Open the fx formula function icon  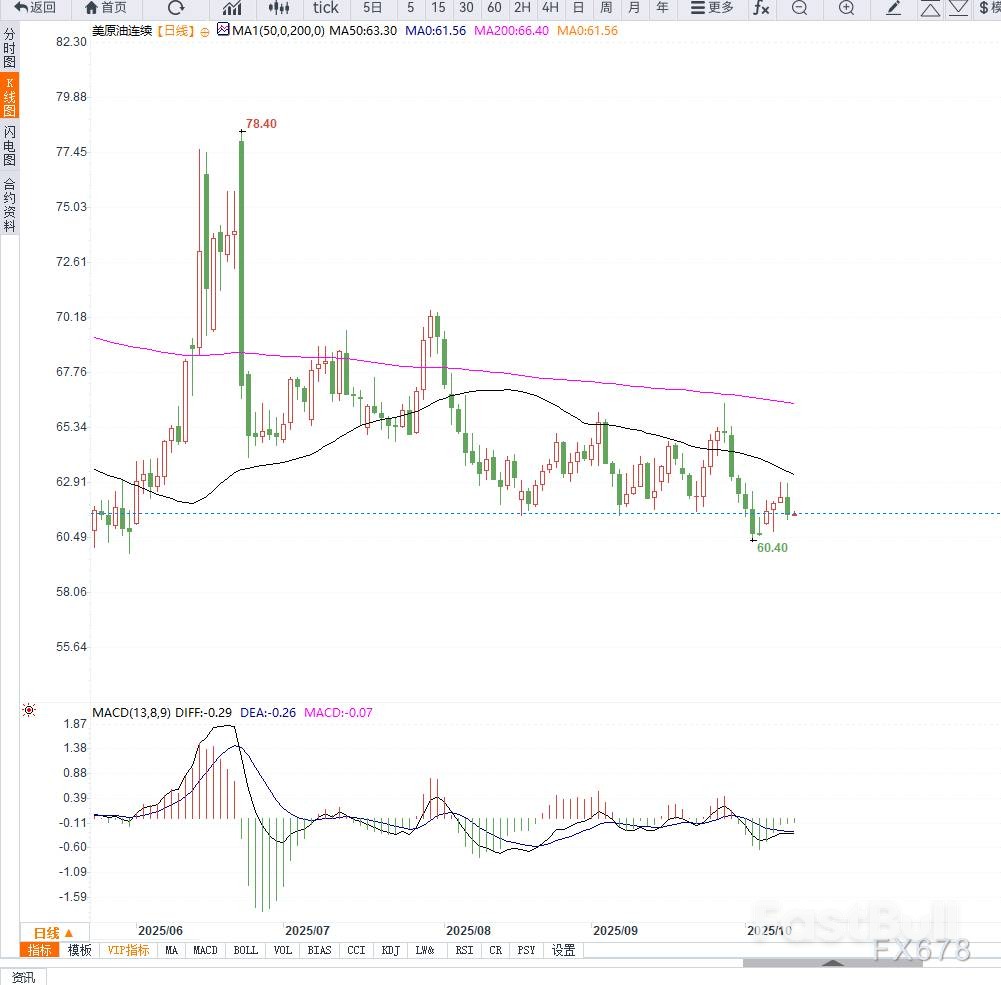[x=761, y=8]
